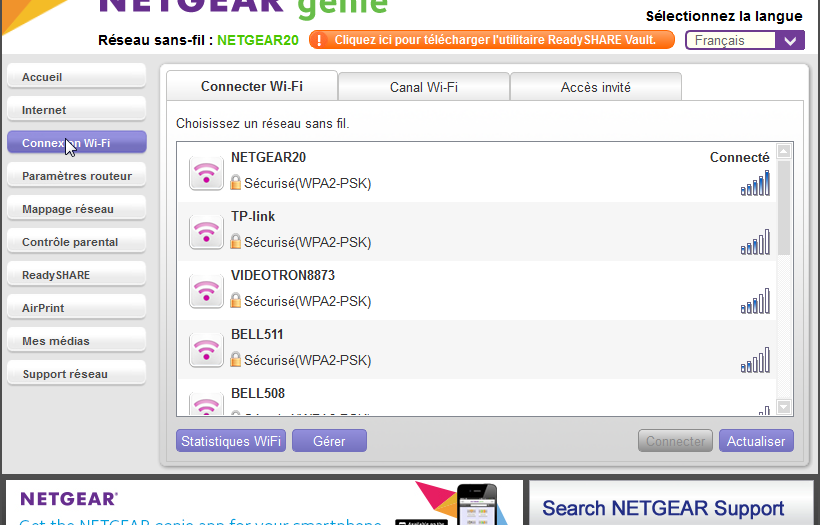Screen dimensions: 820x525
Task: Click the Gérer button
Action: (329, 441)
